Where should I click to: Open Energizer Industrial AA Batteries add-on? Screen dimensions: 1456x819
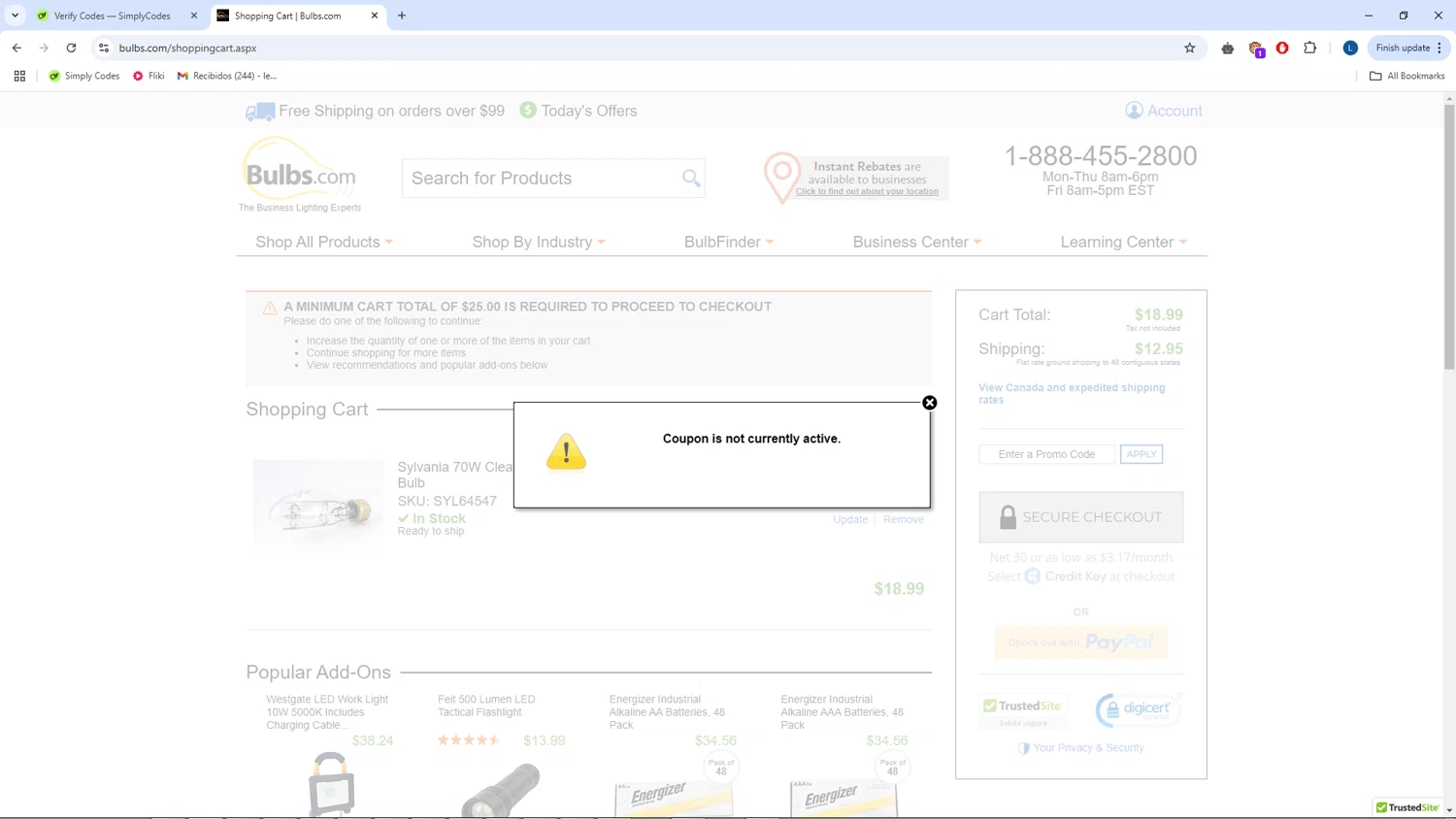667,712
